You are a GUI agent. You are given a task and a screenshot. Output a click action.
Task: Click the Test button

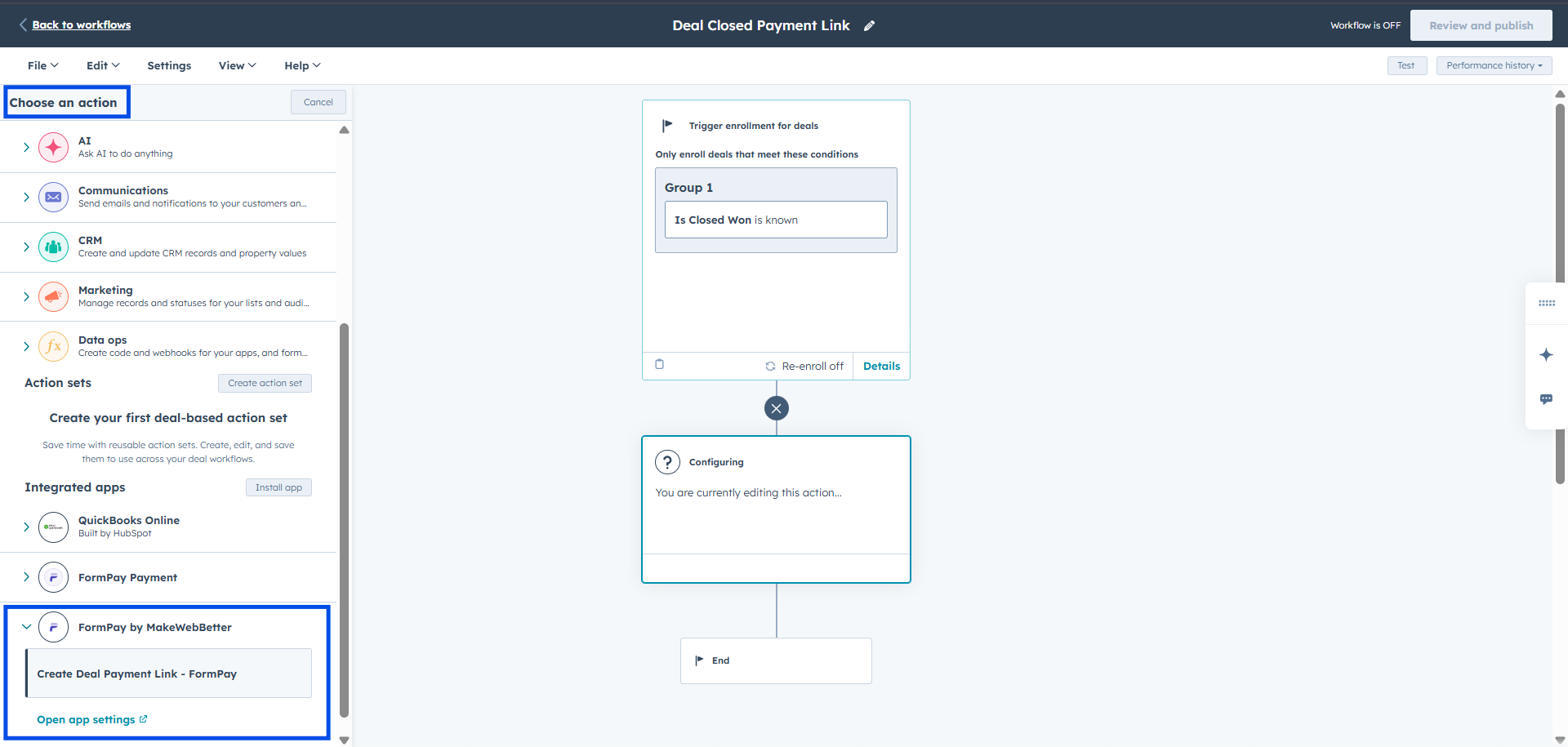[x=1406, y=65]
